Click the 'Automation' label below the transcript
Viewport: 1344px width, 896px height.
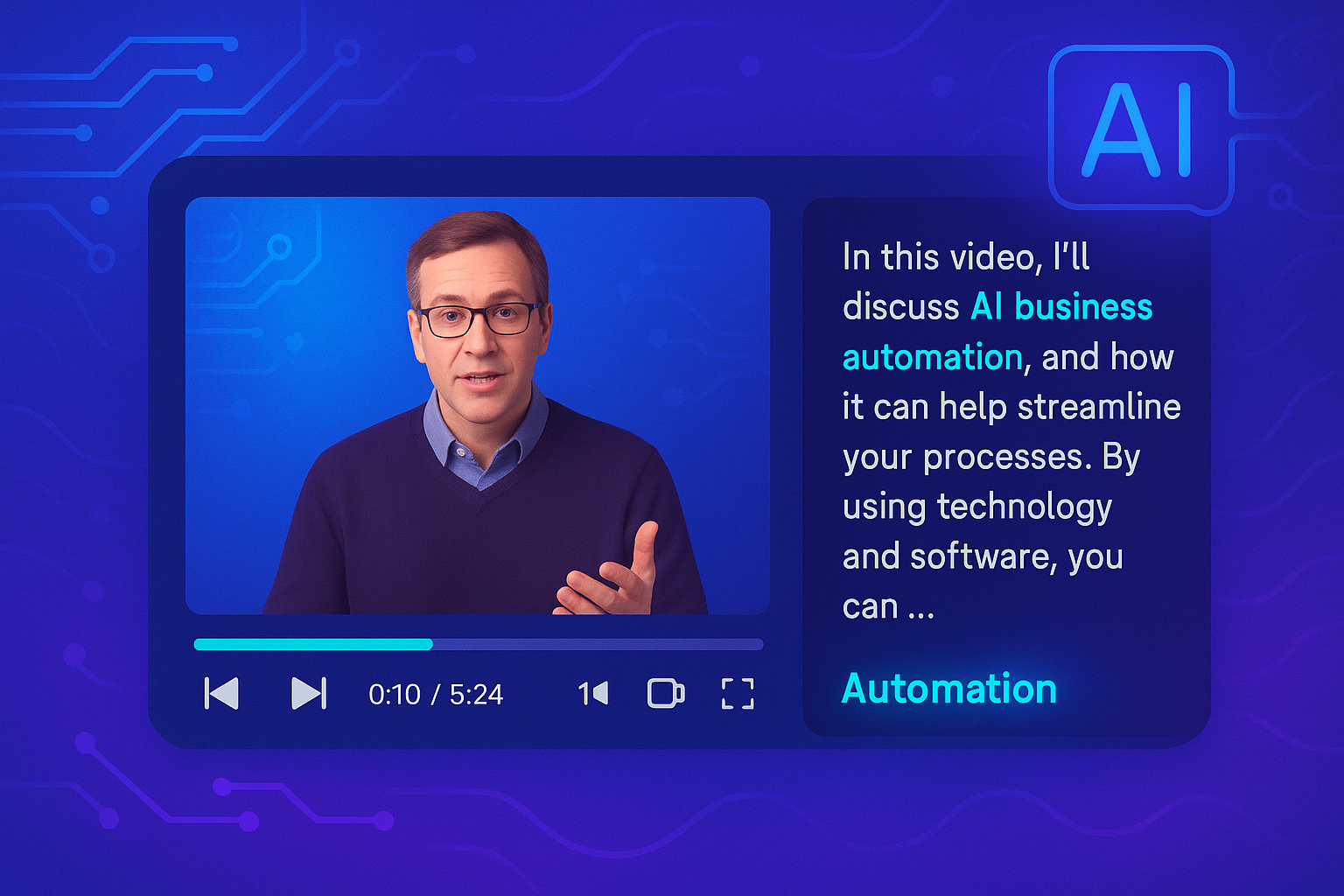coord(949,689)
